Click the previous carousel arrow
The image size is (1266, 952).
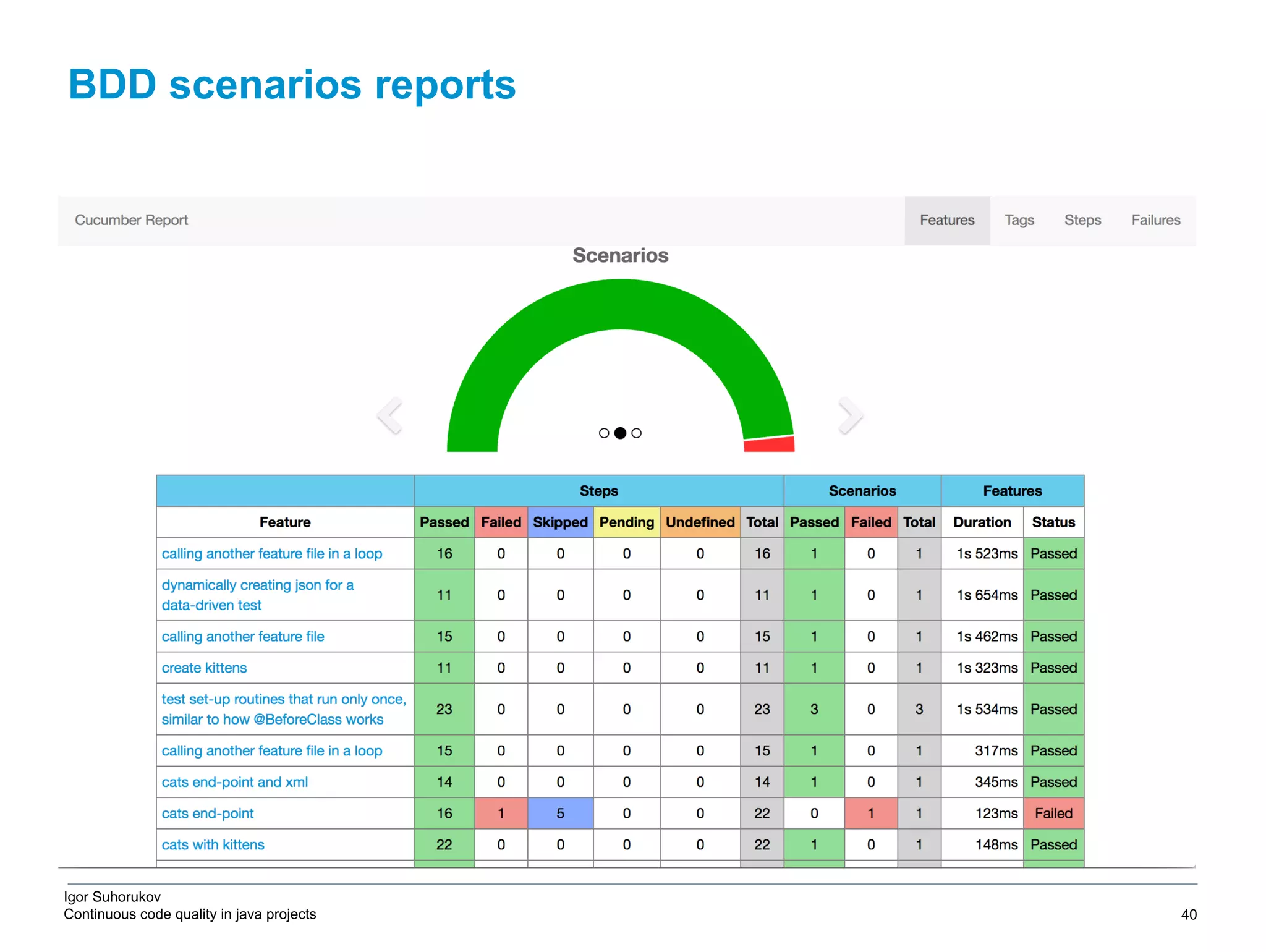(390, 415)
